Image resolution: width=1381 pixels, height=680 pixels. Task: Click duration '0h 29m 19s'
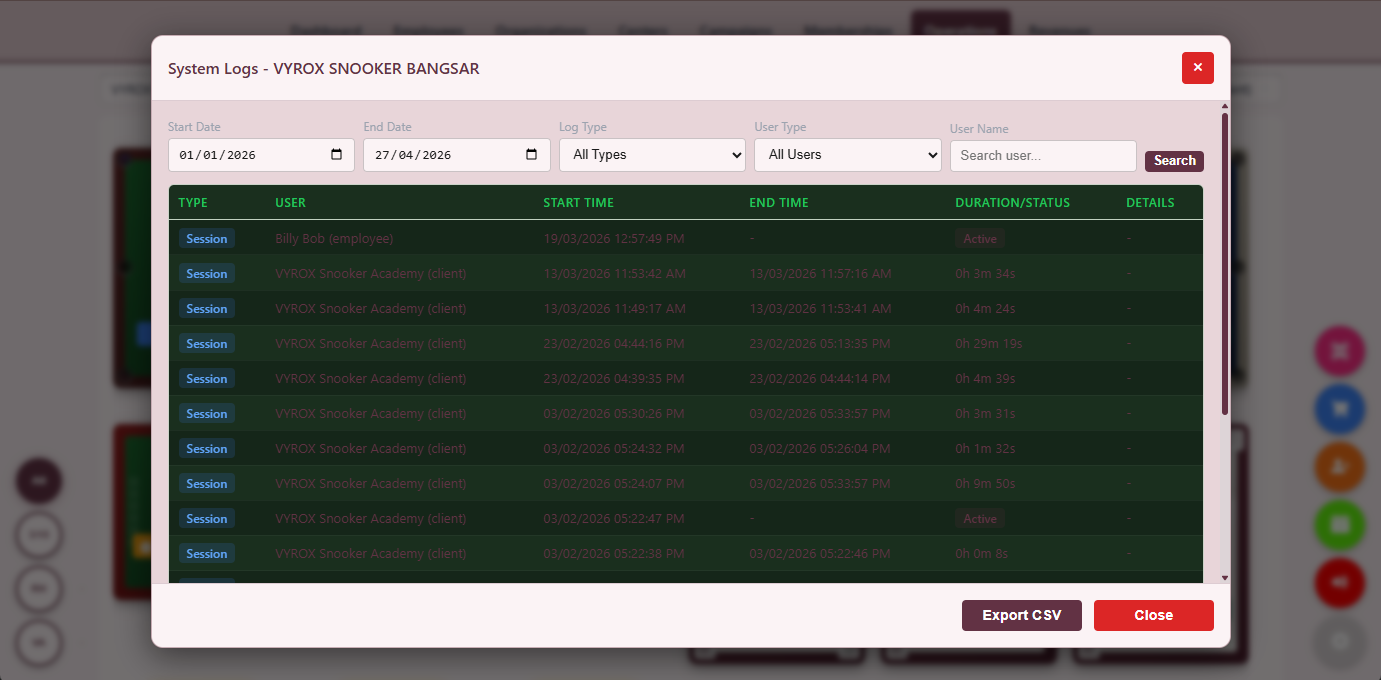point(988,344)
